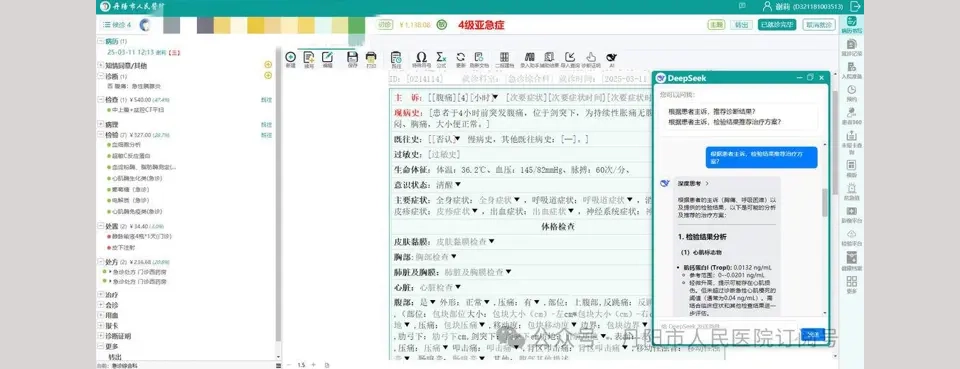The height and width of the screenshot is (369, 960).
Task: Click the DeepSeek chat scrollbar
Action: tap(825, 202)
